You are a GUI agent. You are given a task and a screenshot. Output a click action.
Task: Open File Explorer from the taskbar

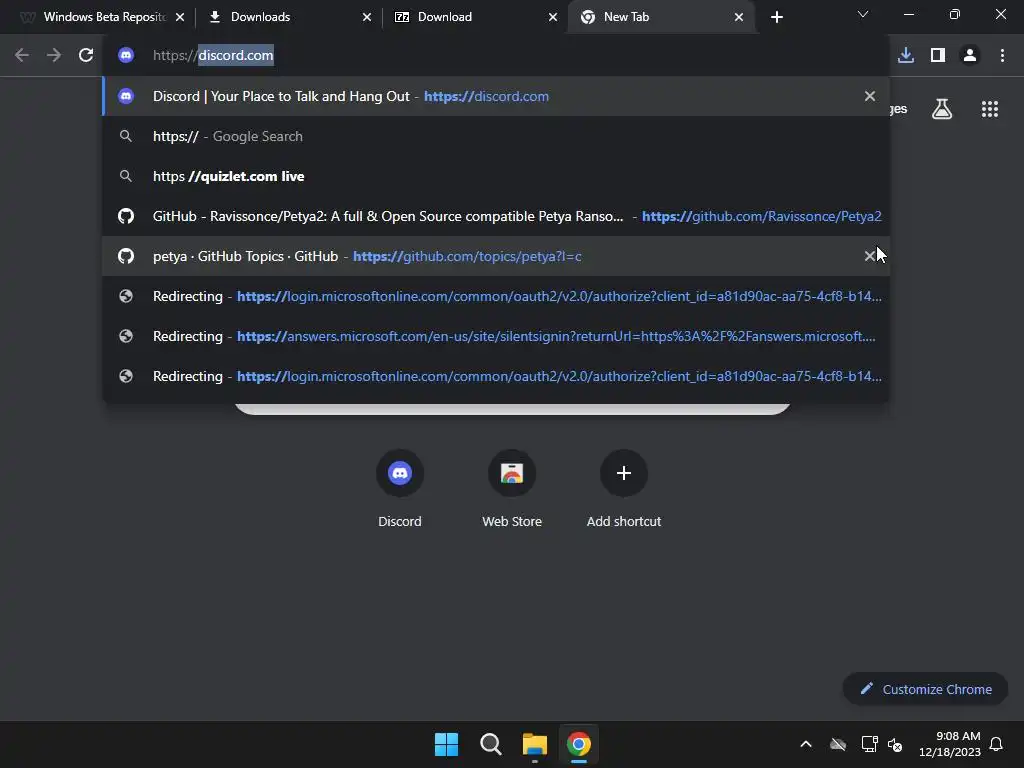click(x=534, y=744)
